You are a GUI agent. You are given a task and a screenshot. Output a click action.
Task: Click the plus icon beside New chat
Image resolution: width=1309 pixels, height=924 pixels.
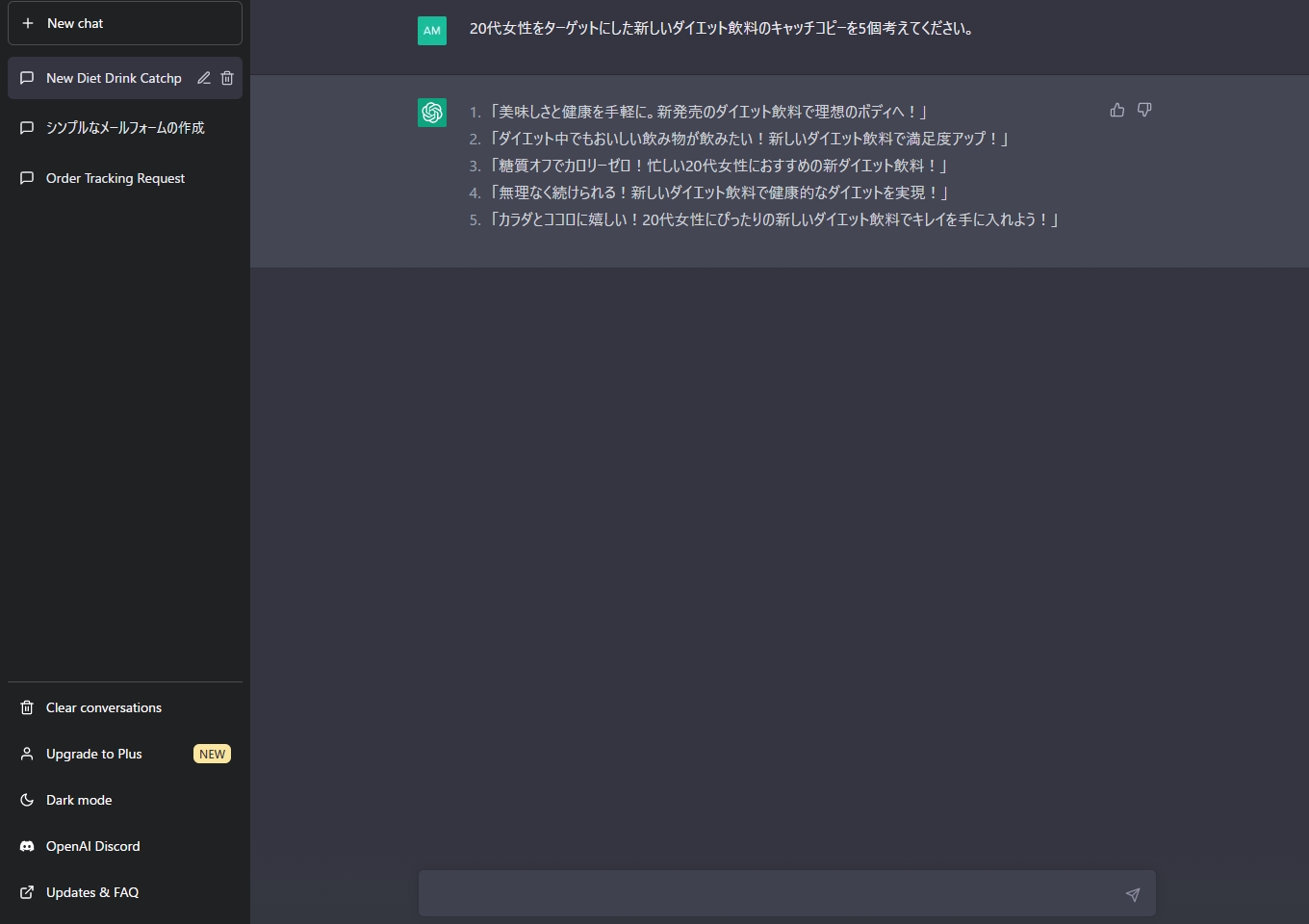click(x=28, y=23)
